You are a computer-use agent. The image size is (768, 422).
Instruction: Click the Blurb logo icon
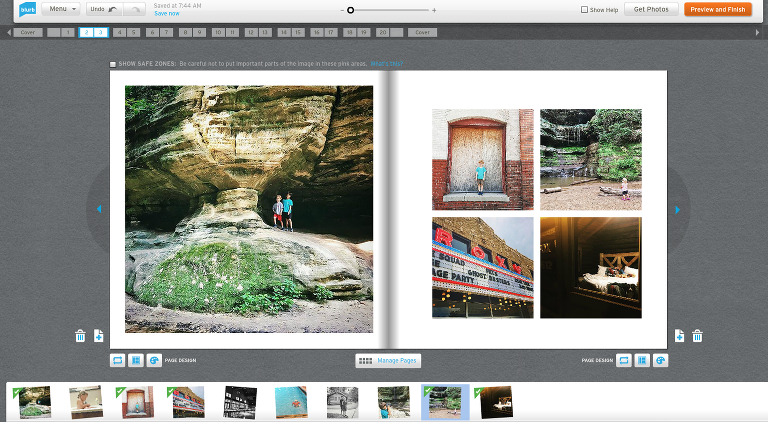pyautogui.click(x=28, y=9)
